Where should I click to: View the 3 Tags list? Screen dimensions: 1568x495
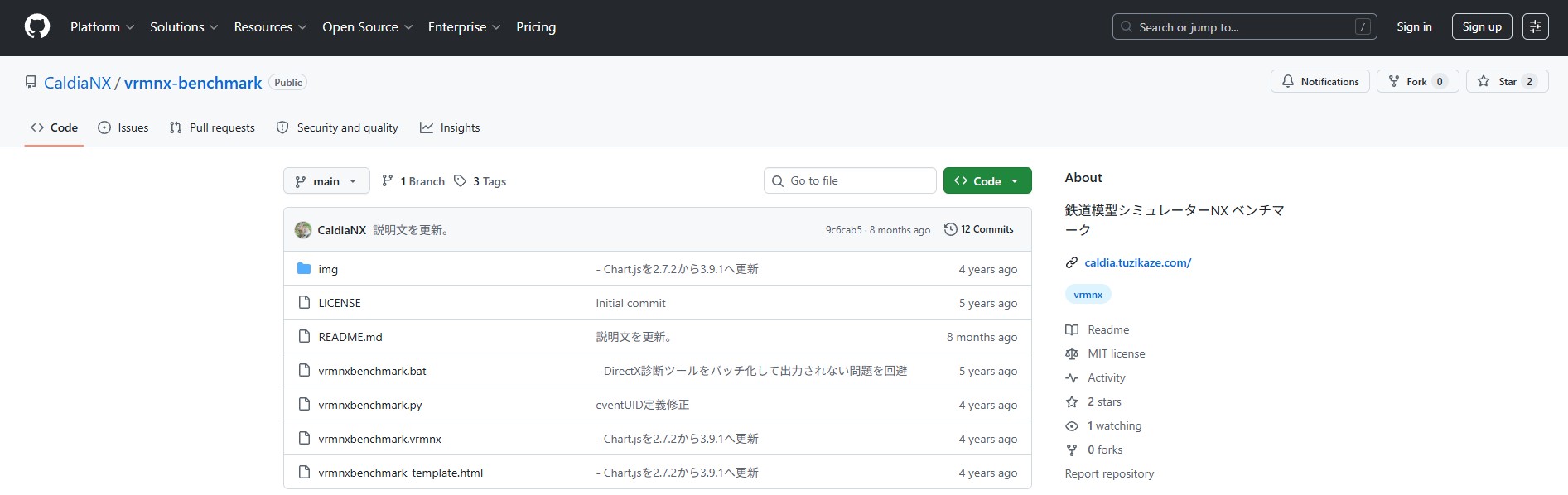[480, 181]
